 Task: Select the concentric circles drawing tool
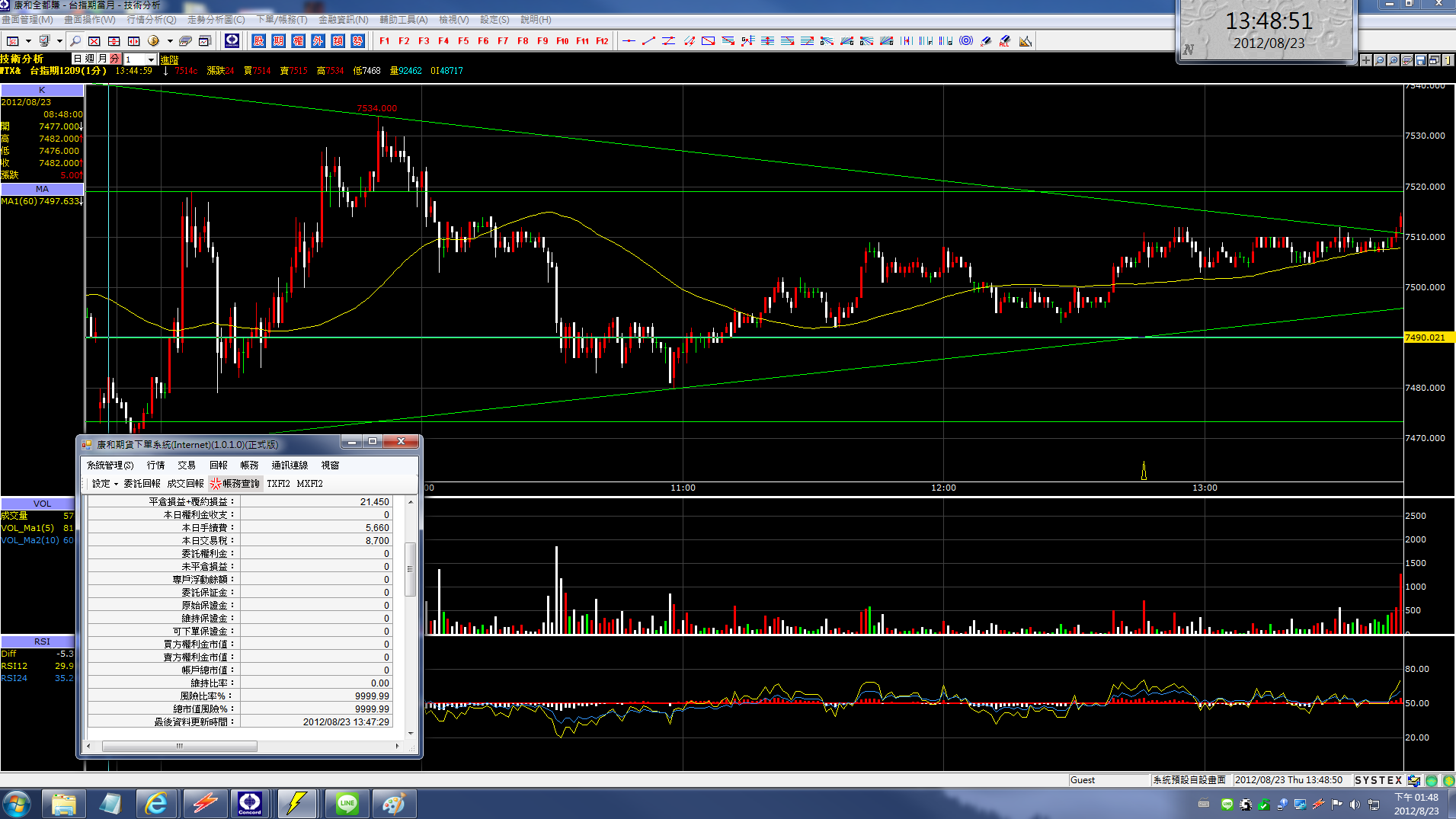point(966,41)
